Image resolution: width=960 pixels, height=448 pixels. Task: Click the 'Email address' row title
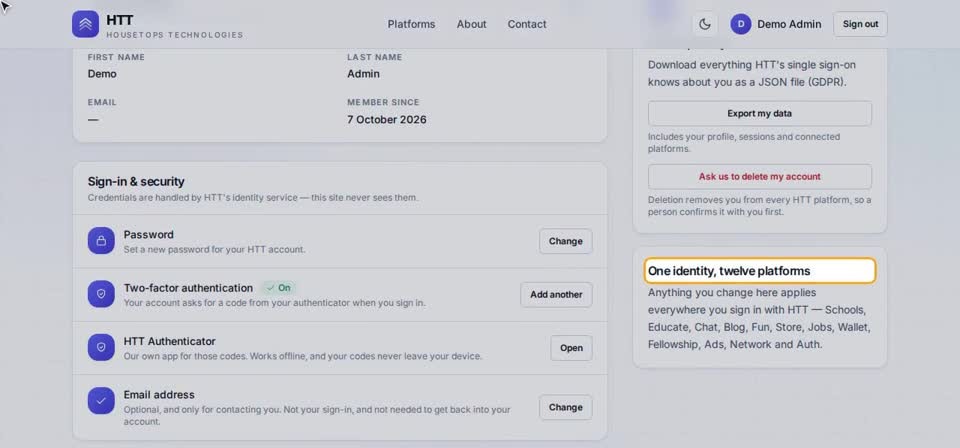pyautogui.click(x=159, y=394)
